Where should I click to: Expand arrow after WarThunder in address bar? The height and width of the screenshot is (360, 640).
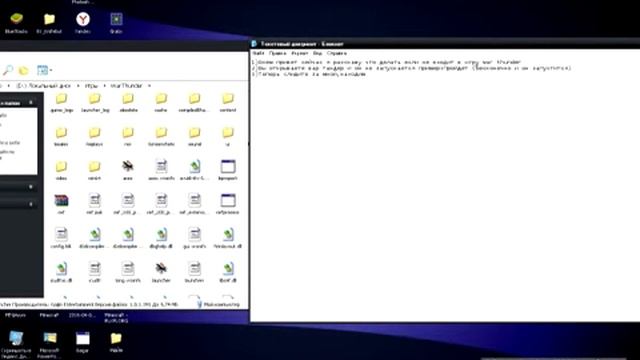coord(149,86)
